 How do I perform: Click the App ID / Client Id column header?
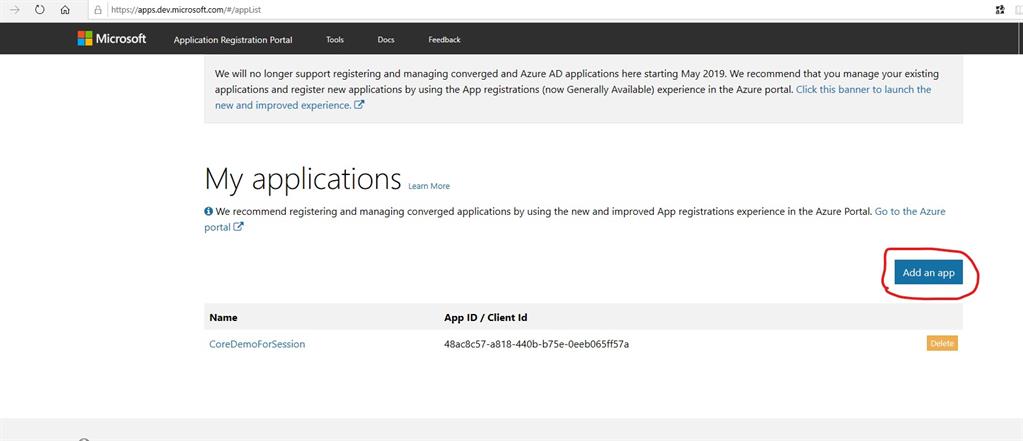[485, 318]
